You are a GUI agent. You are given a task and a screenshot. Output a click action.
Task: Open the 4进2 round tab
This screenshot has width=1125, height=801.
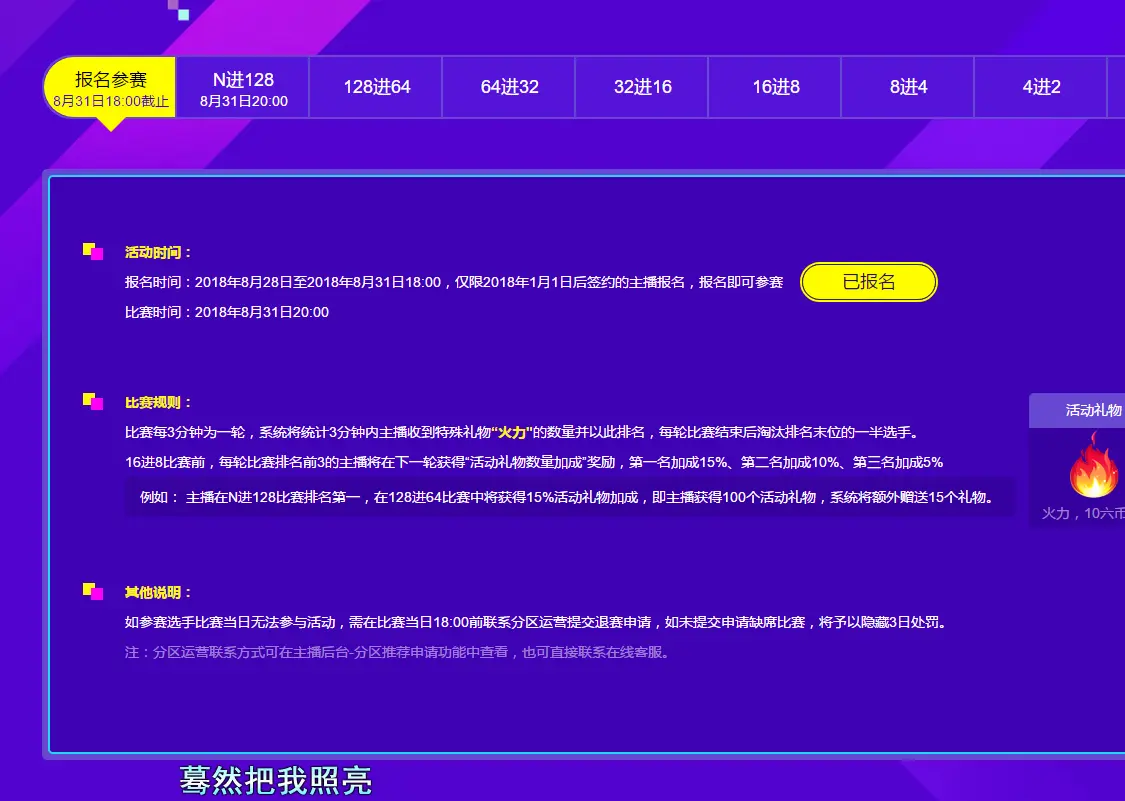(1041, 88)
